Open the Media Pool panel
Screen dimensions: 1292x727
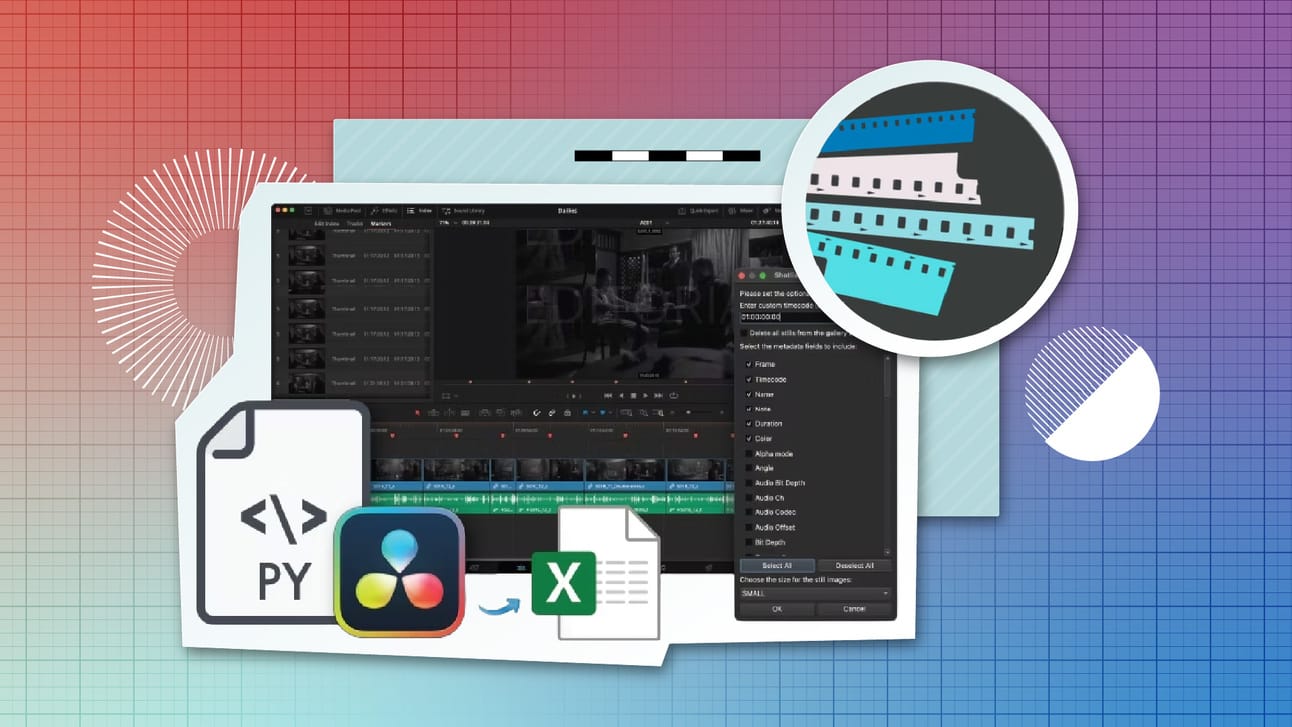coord(342,211)
